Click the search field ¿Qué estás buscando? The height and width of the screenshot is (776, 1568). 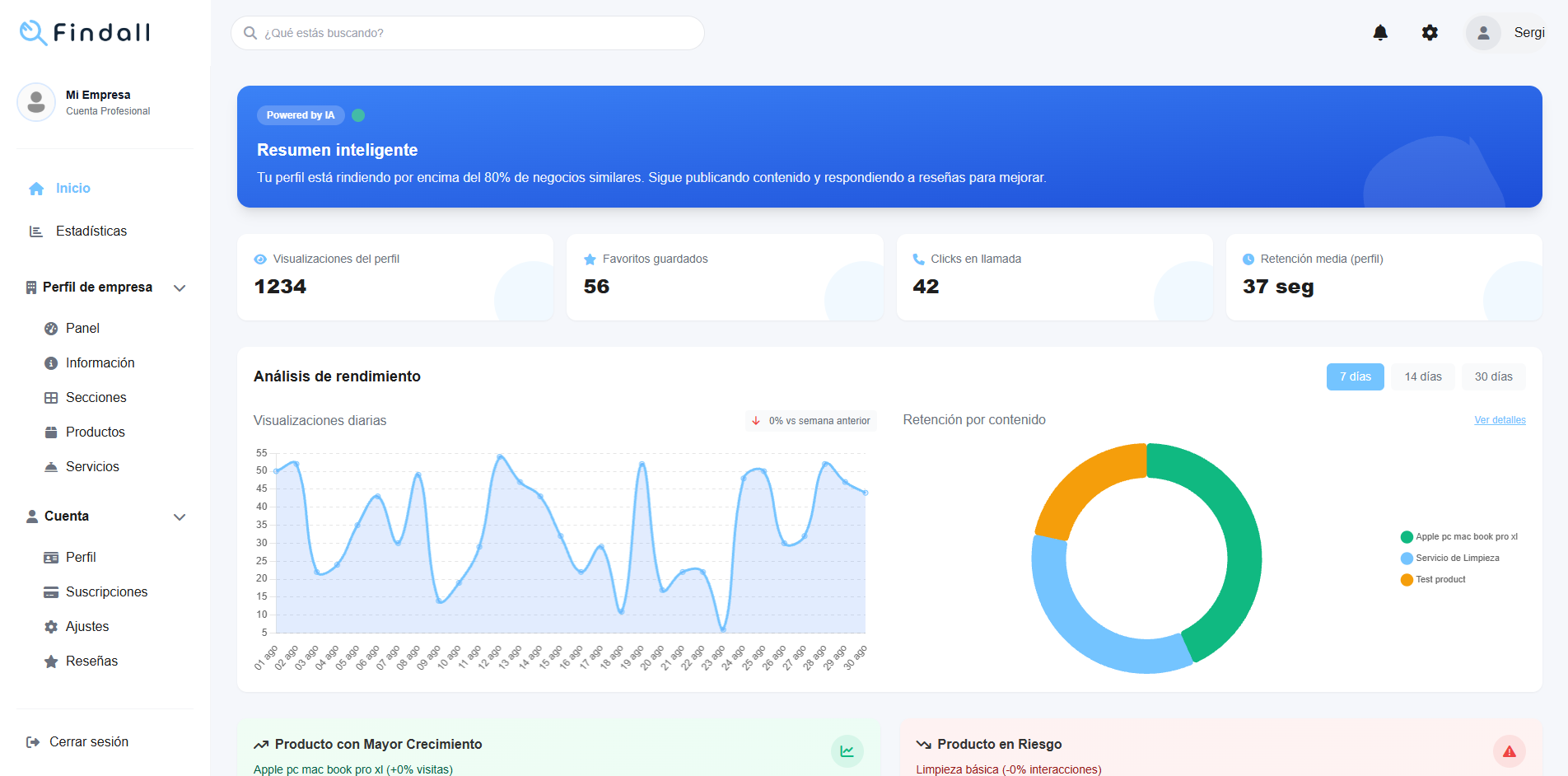pos(467,33)
